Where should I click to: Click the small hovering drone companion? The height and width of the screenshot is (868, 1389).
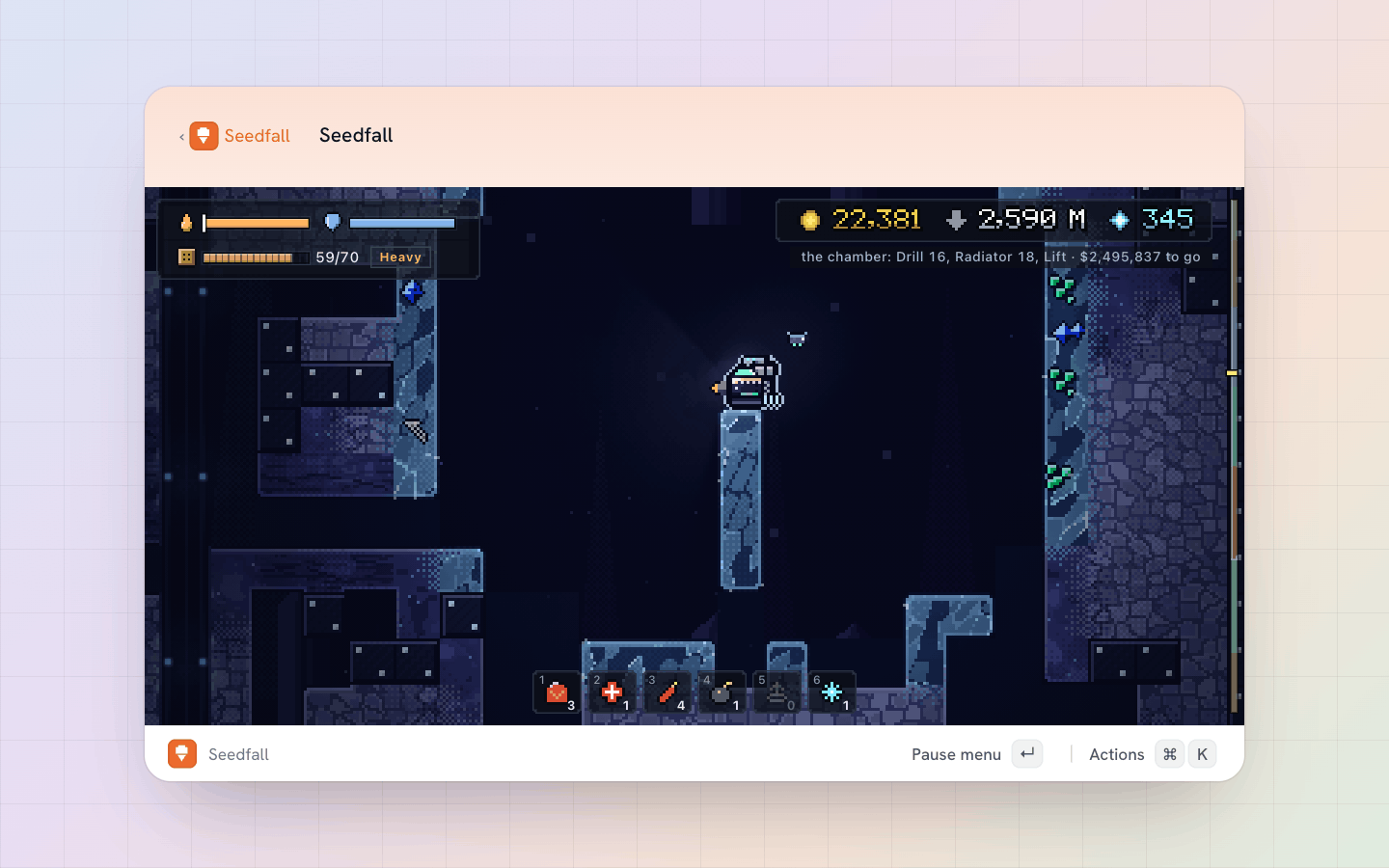point(797,339)
